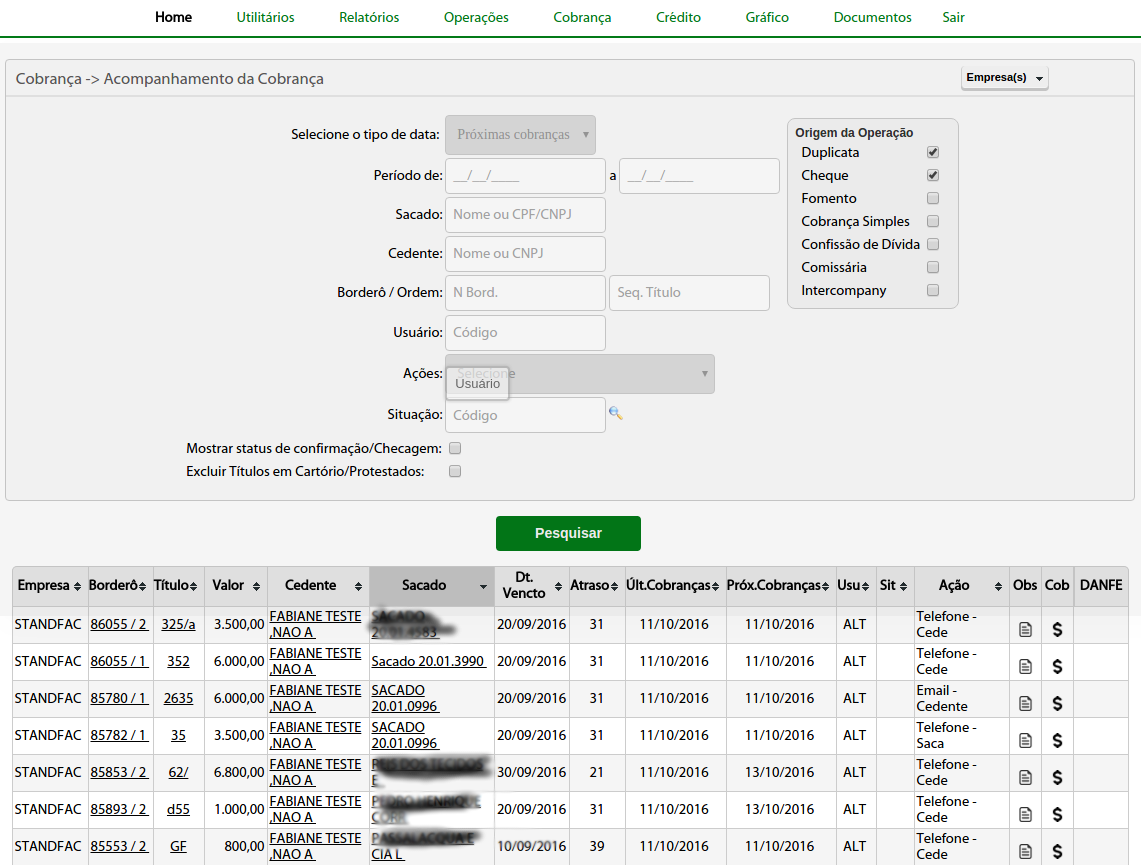Viewport: 1141px width, 865px height.
Task: Open título link 2635
Action: coord(178,698)
